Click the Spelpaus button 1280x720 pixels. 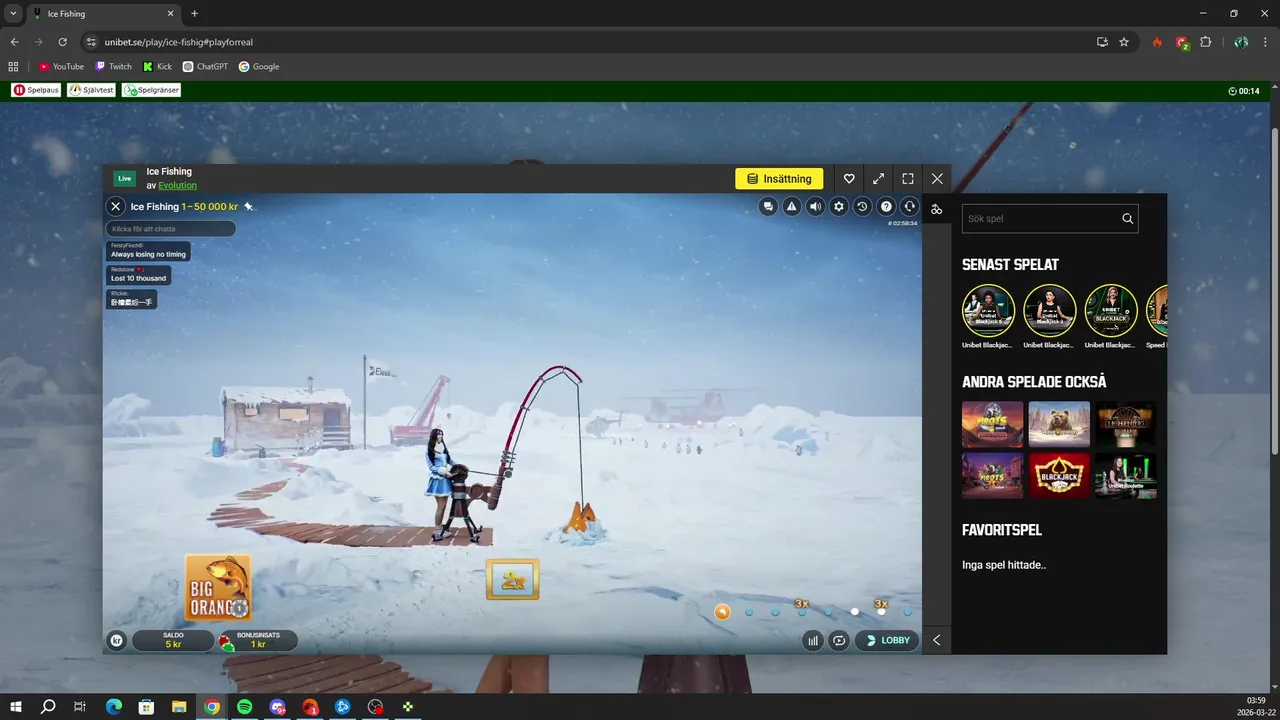[36, 90]
